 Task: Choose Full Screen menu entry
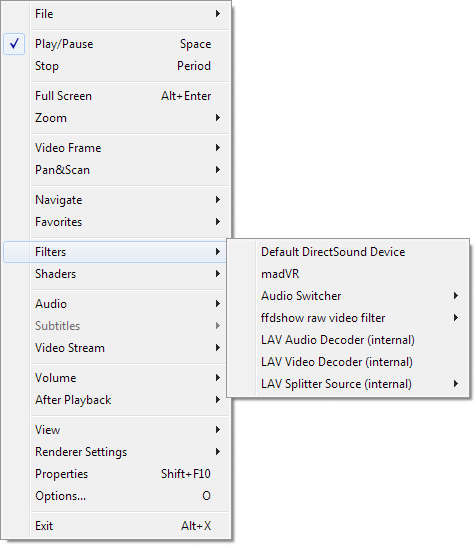(x=116, y=96)
